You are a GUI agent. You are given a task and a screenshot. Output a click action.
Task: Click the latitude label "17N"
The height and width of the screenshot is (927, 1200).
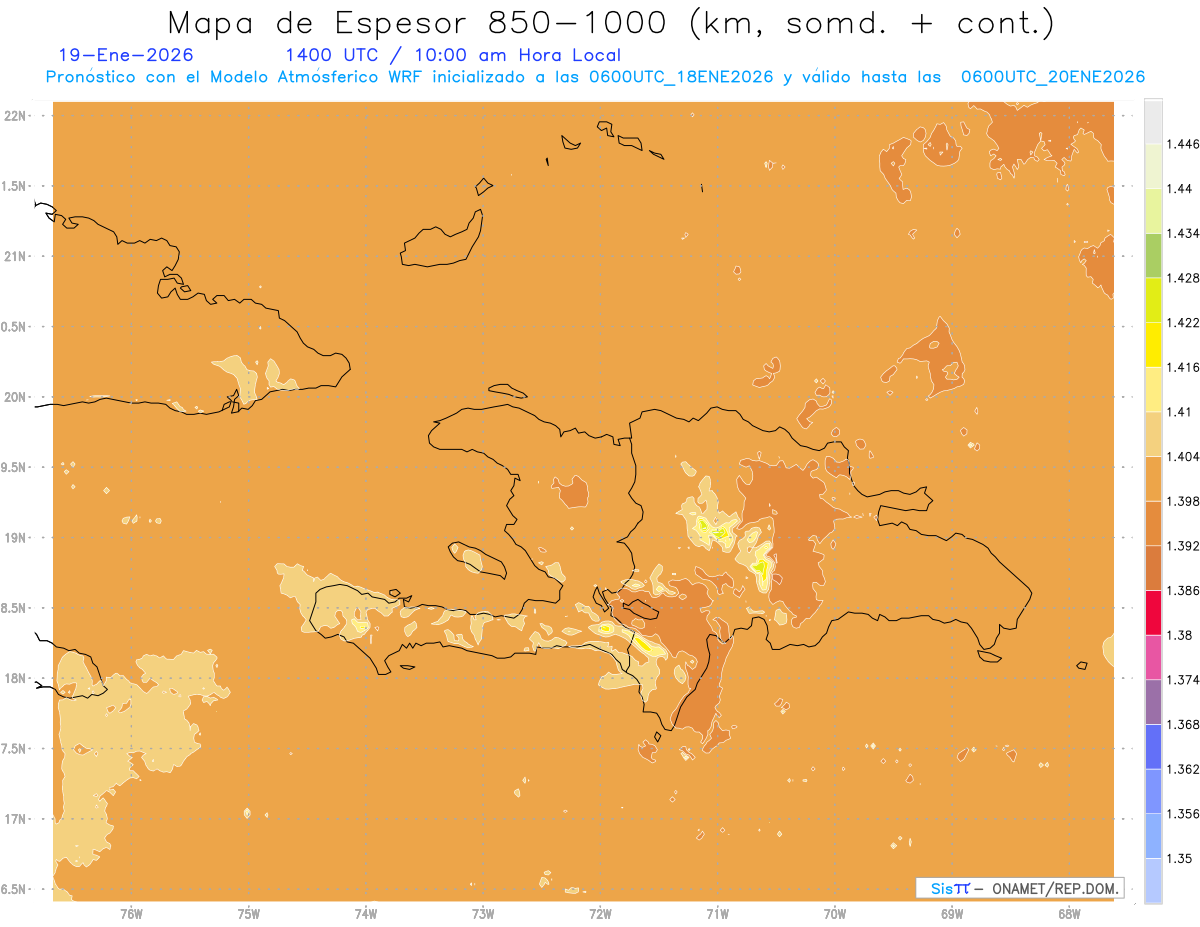(16, 819)
